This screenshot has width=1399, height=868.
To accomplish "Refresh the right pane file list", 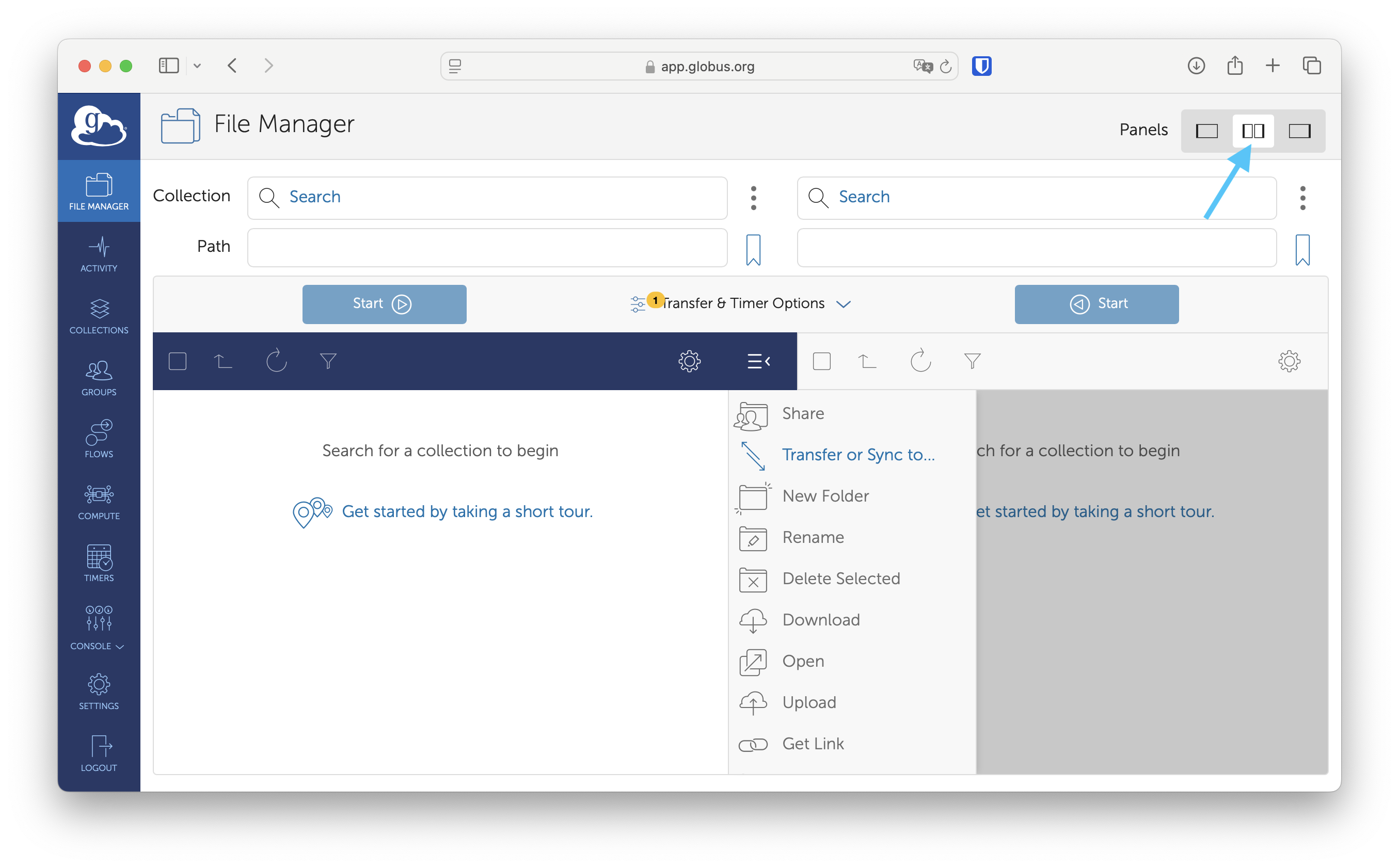I will click(x=920, y=361).
